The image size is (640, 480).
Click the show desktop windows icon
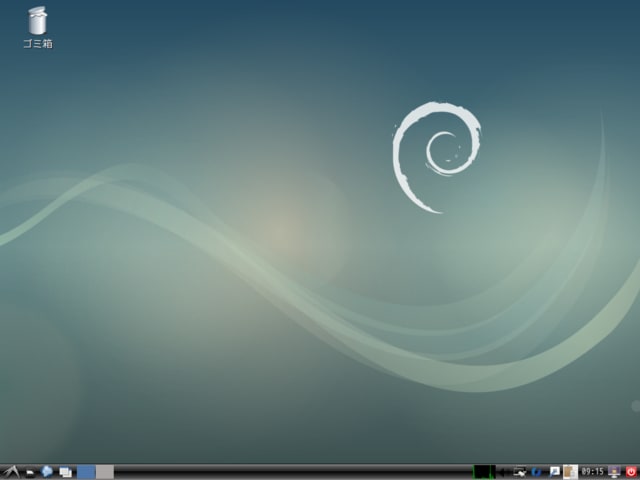click(65, 472)
